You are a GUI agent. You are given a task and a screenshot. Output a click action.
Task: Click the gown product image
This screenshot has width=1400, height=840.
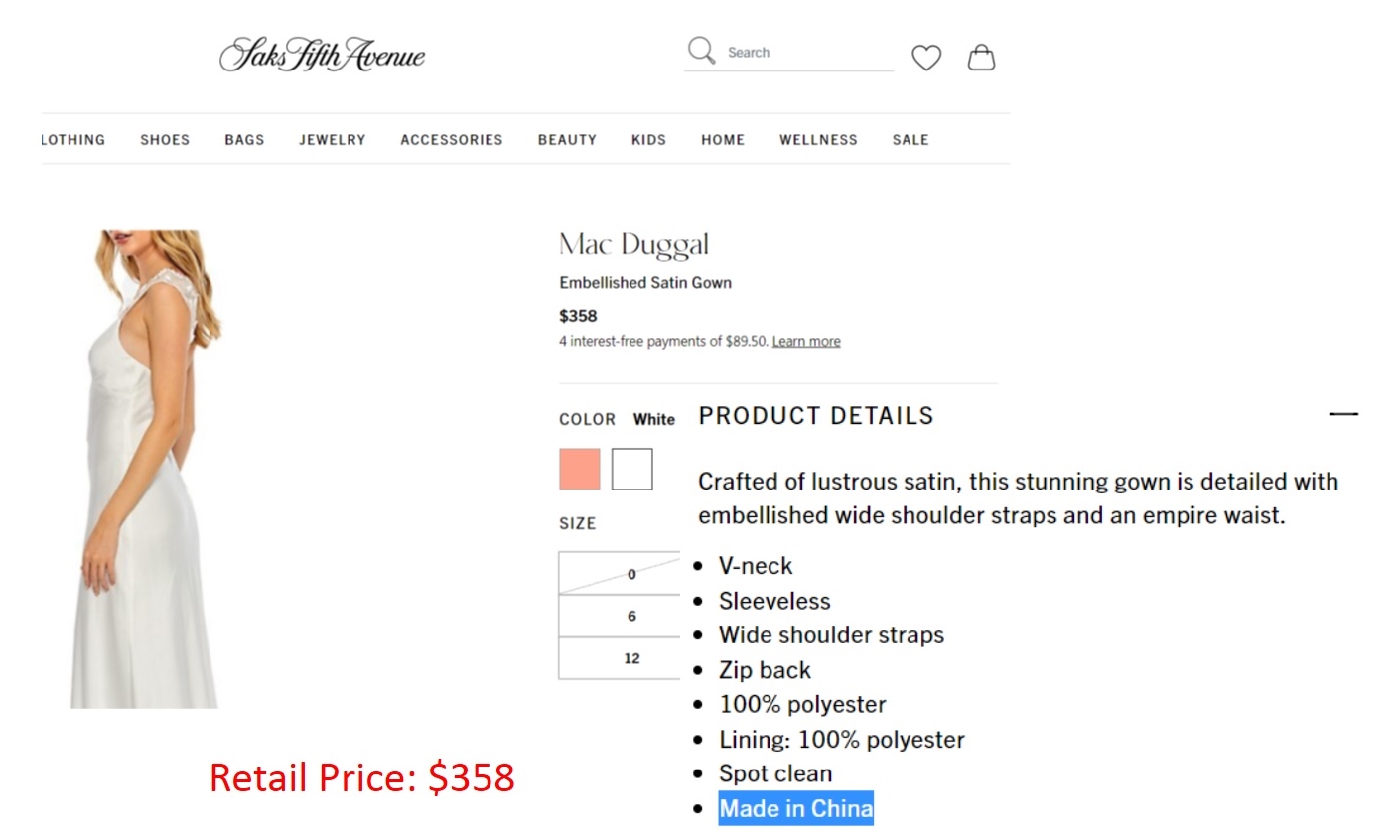coord(147,469)
